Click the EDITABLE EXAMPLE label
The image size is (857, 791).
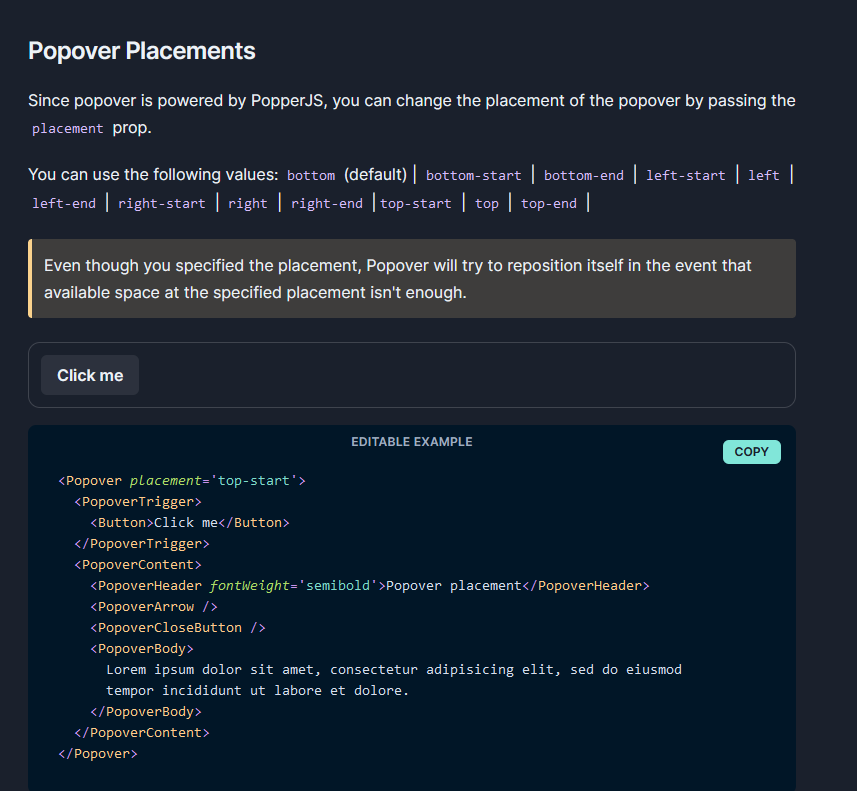tap(411, 441)
